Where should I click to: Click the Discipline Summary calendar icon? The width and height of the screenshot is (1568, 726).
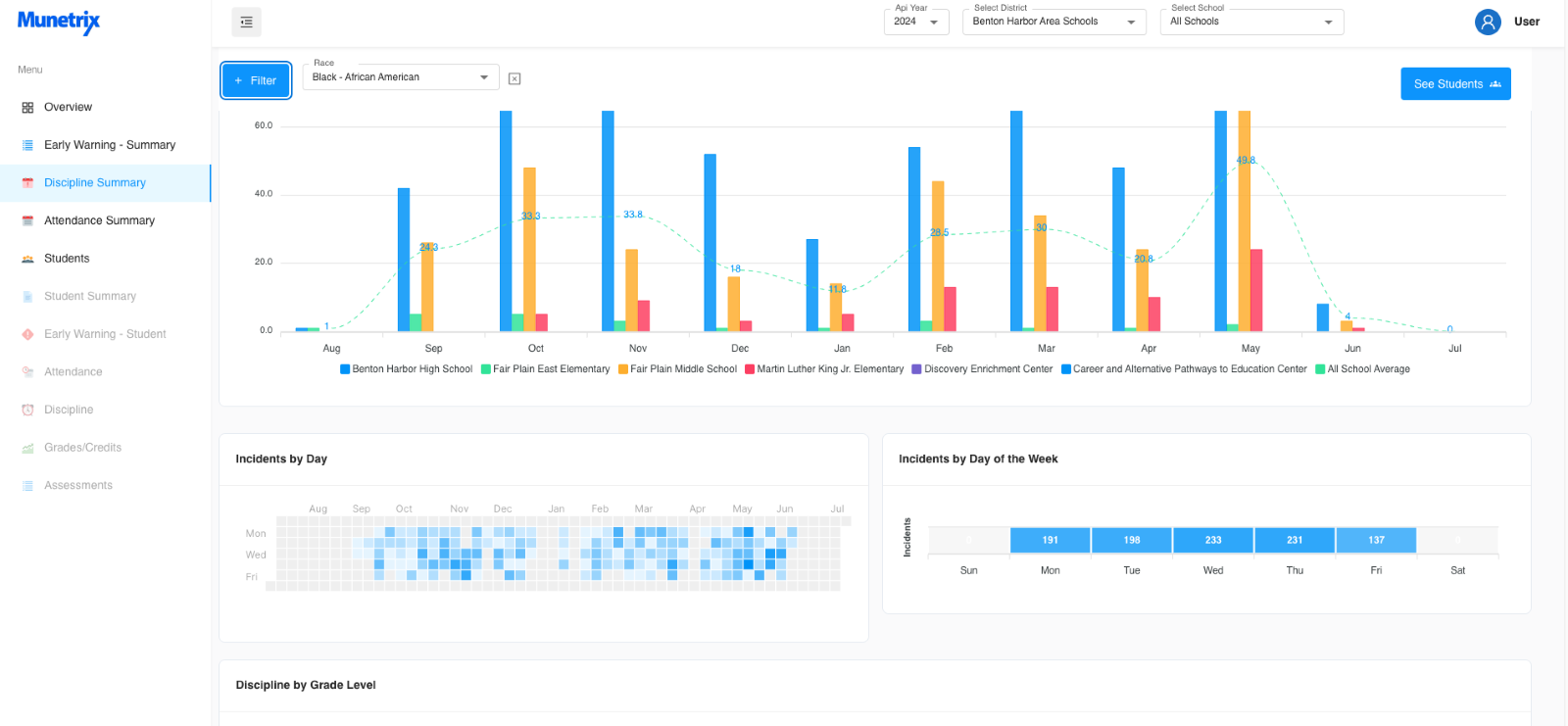pos(27,183)
